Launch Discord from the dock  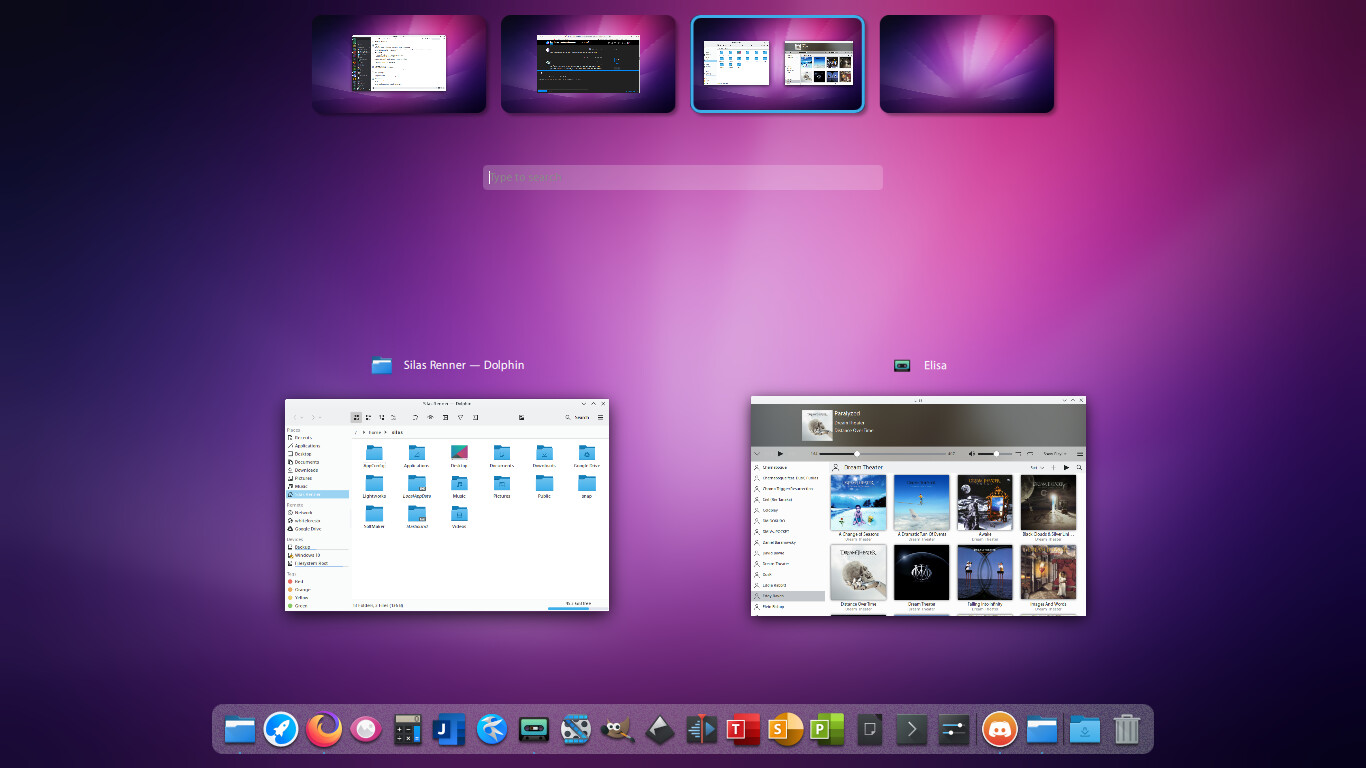coord(999,730)
